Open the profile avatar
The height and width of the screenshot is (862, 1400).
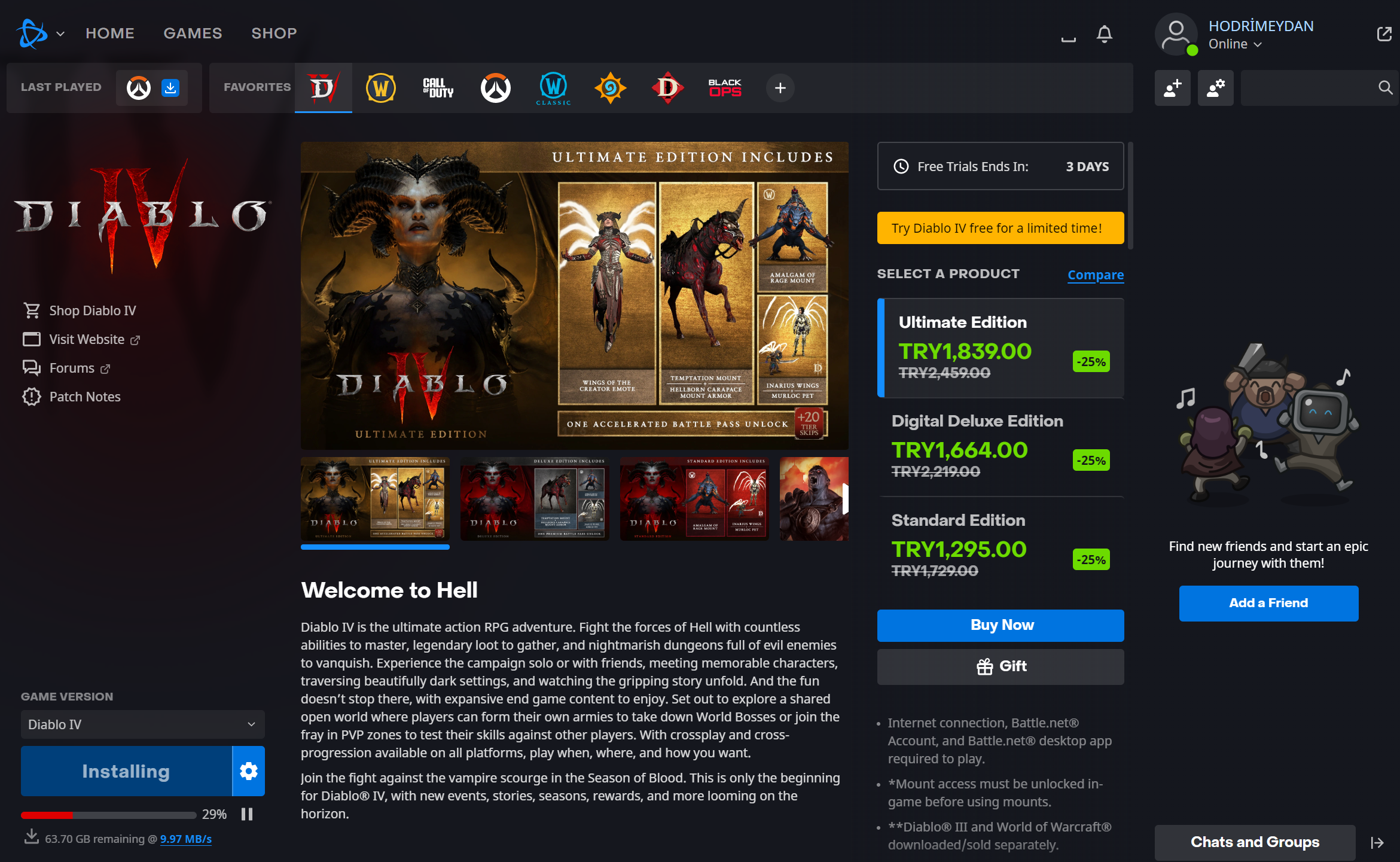(x=1175, y=35)
